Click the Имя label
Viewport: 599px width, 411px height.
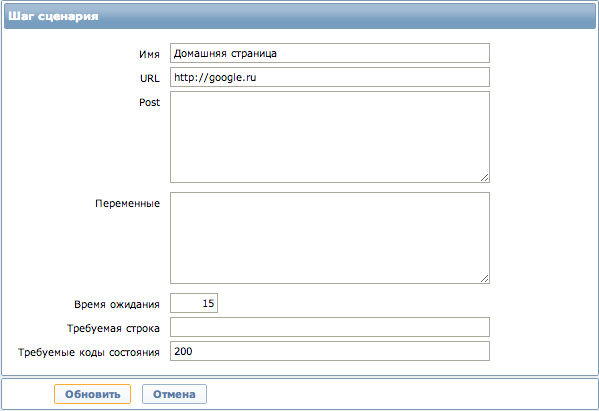[149, 54]
